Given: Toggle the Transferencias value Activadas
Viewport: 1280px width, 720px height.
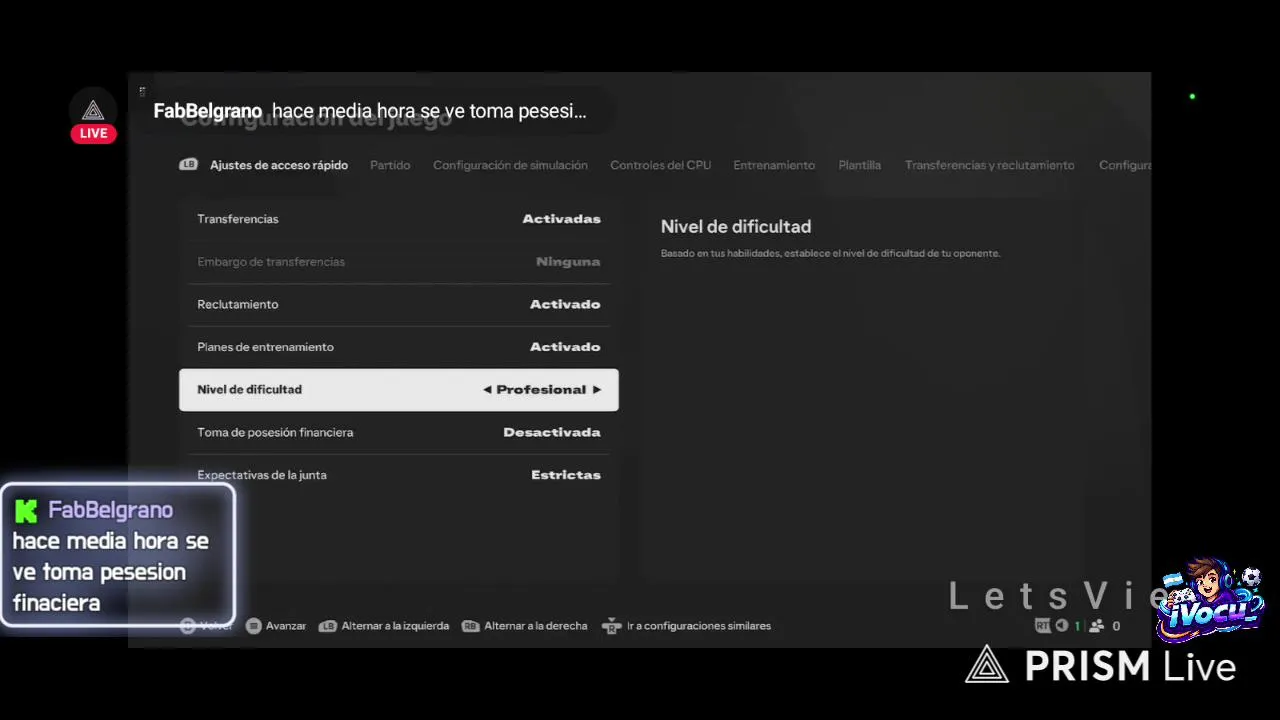Looking at the screenshot, I should click(x=561, y=219).
